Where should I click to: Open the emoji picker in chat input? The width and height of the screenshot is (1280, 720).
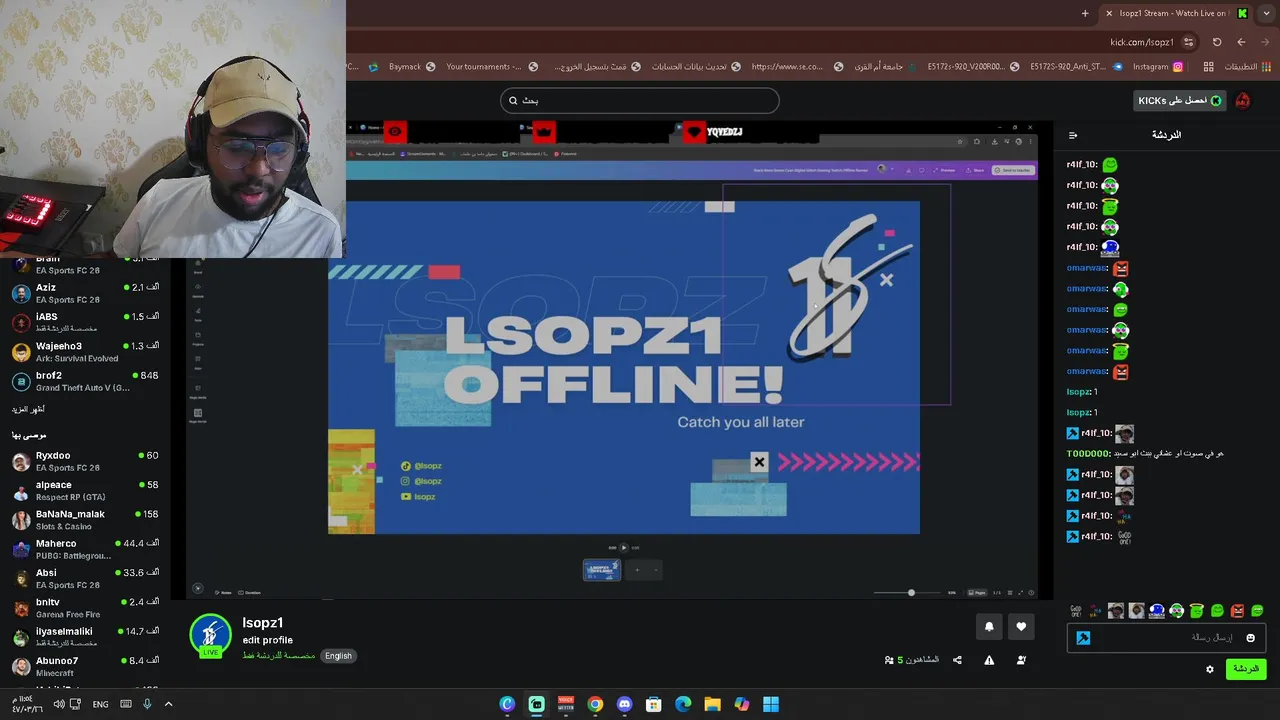[1250, 638]
